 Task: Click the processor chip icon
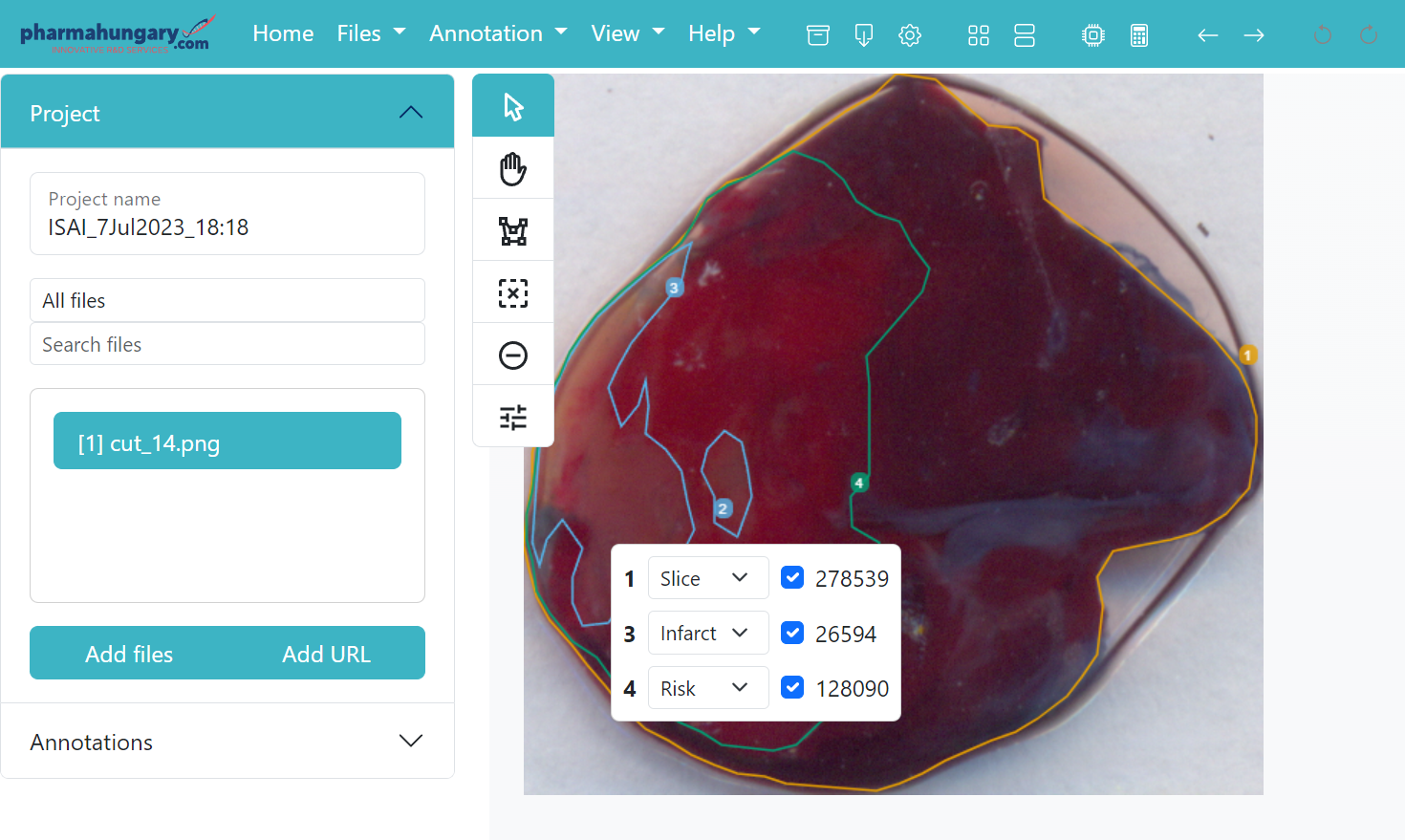pyautogui.click(x=1093, y=35)
